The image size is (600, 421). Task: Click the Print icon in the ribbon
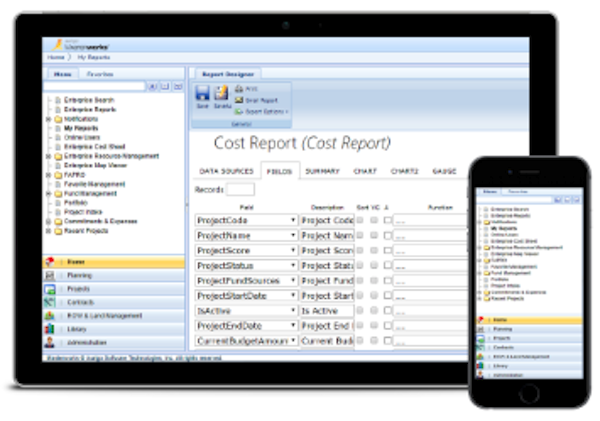click(238, 88)
